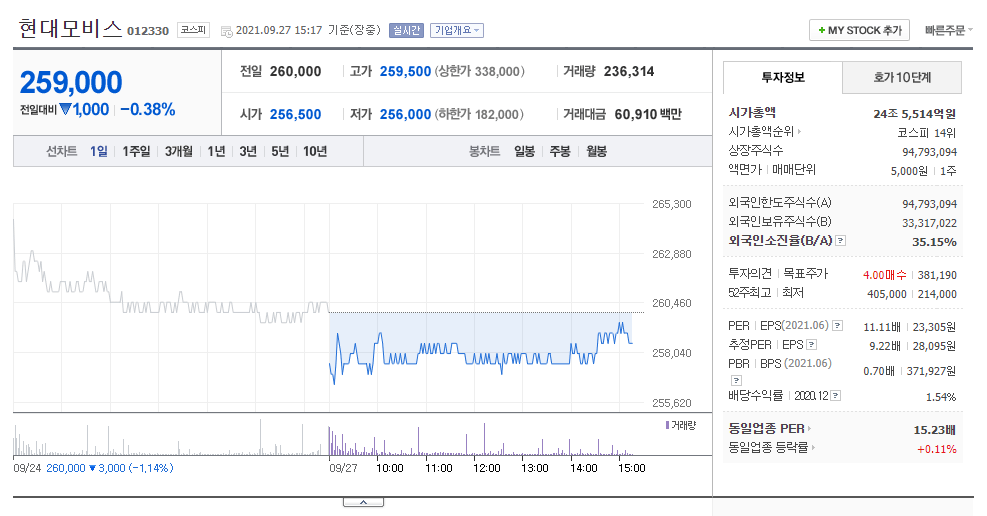Click the 동일업종 PER value 15.23배

point(934,430)
